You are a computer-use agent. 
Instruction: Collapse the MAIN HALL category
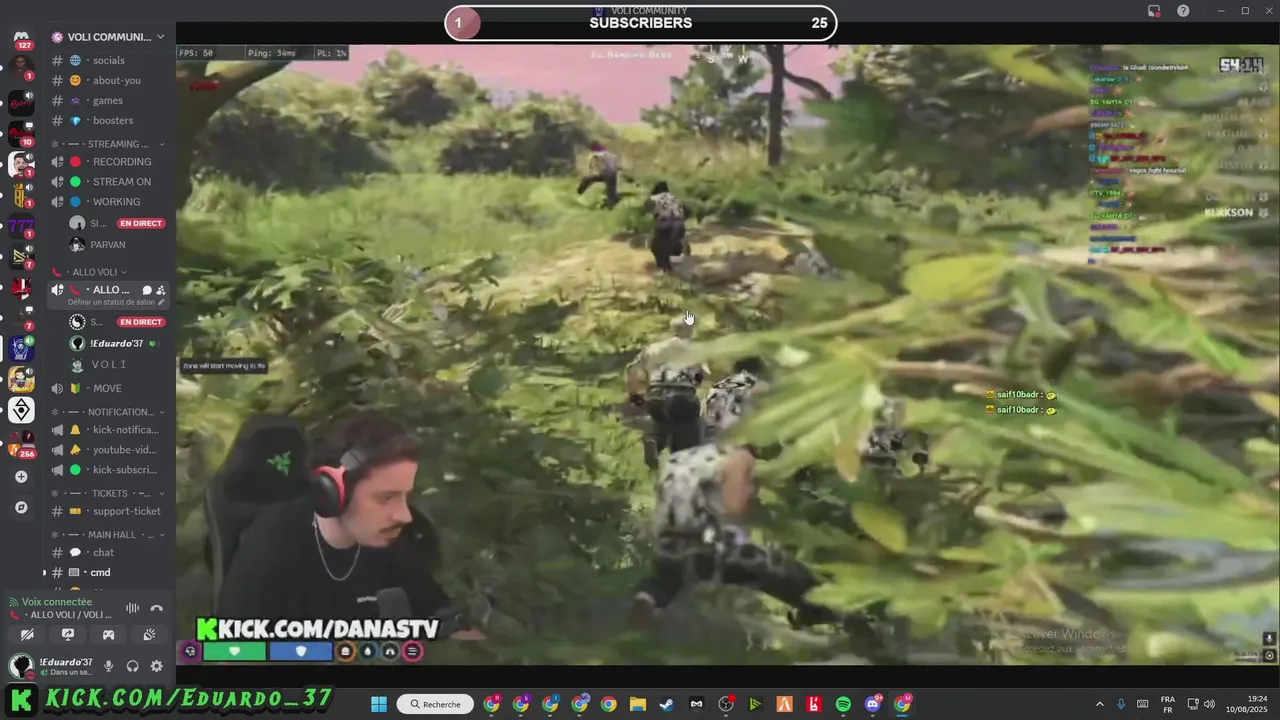(109, 535)
